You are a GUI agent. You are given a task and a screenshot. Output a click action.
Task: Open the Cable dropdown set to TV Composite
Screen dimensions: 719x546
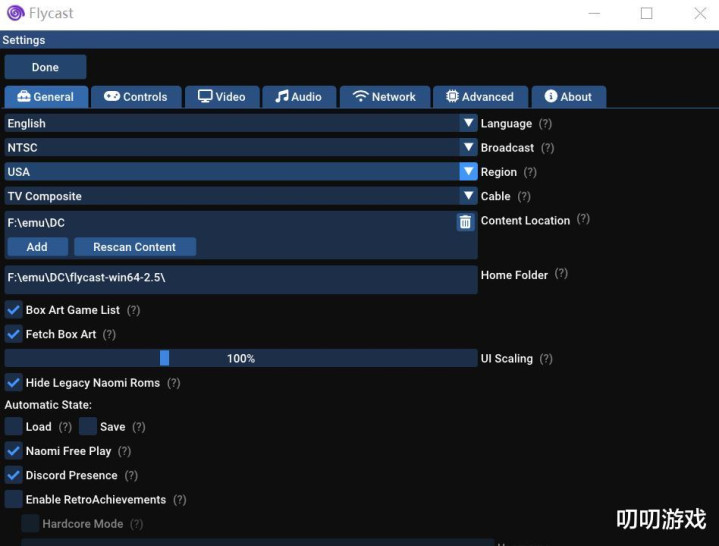[x=467, y=196]
